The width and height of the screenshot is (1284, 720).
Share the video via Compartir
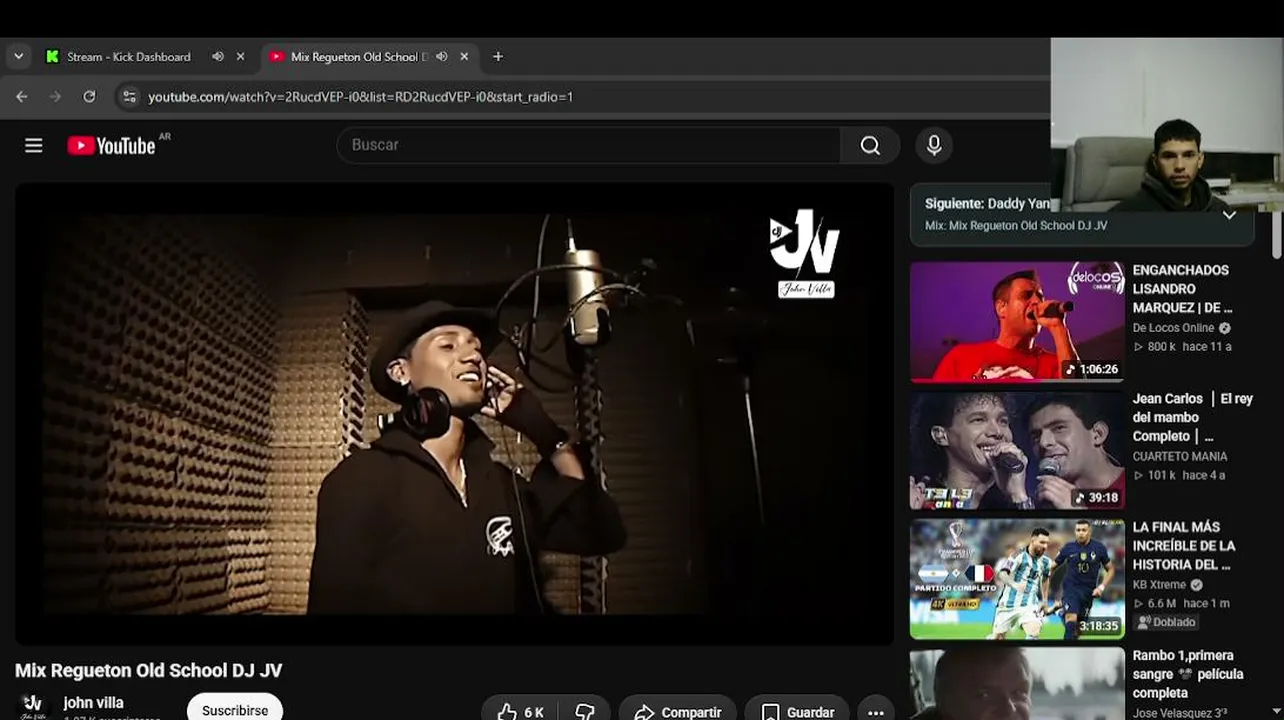click(x=677, y=710)
